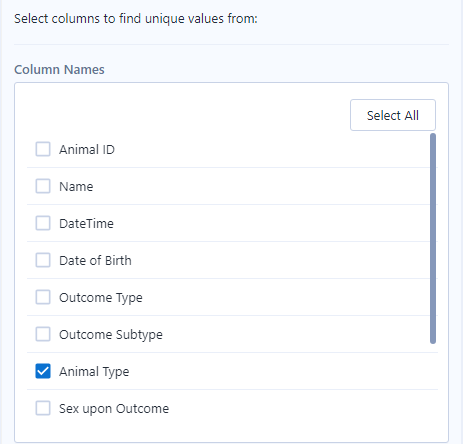Image resolution: width=463 pixels, height=444 pixels.
Task: Enable the Outcome Subtype checkbox
Action: click(x=43, y=334)
